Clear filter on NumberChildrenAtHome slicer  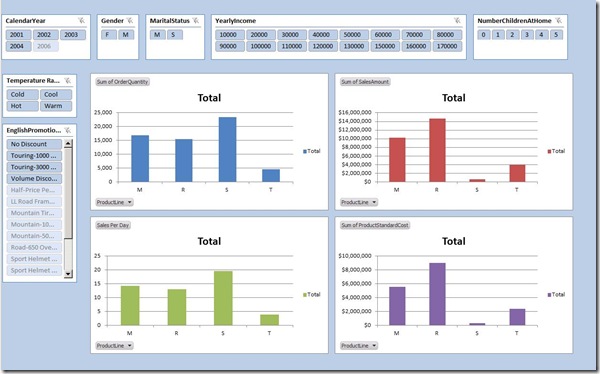click(559, 21)
